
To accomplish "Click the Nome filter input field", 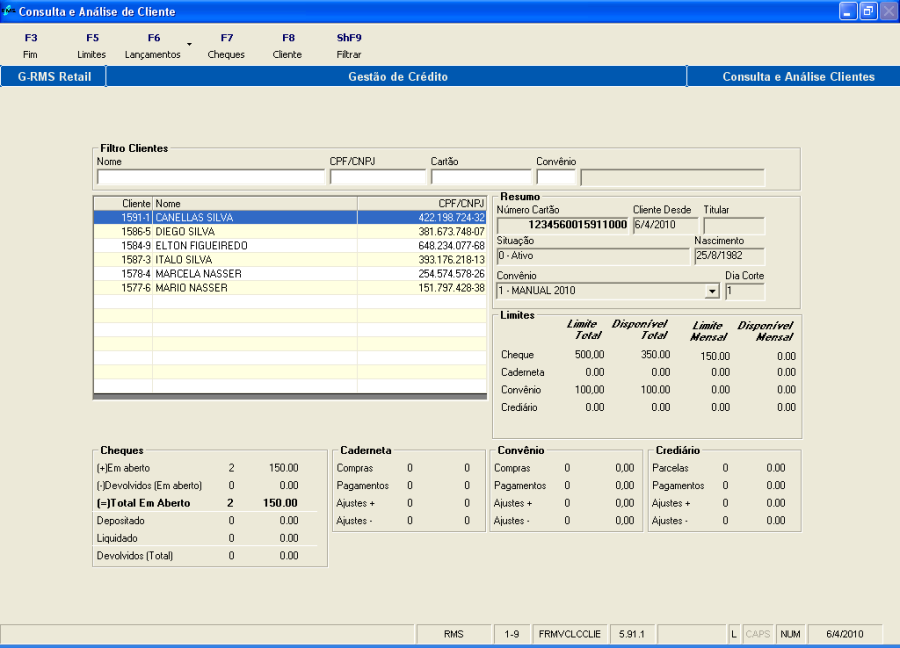I will click(211, 177).
